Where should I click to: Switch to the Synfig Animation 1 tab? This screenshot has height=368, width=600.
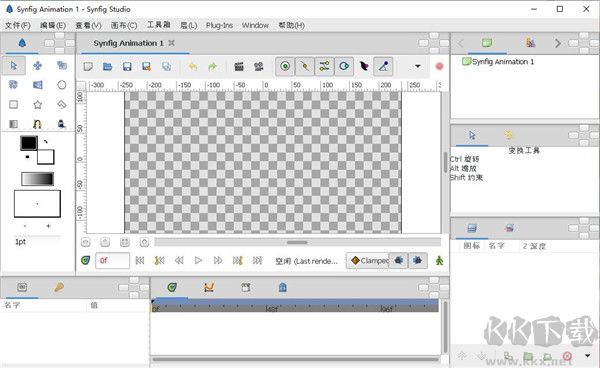point(128,43)
